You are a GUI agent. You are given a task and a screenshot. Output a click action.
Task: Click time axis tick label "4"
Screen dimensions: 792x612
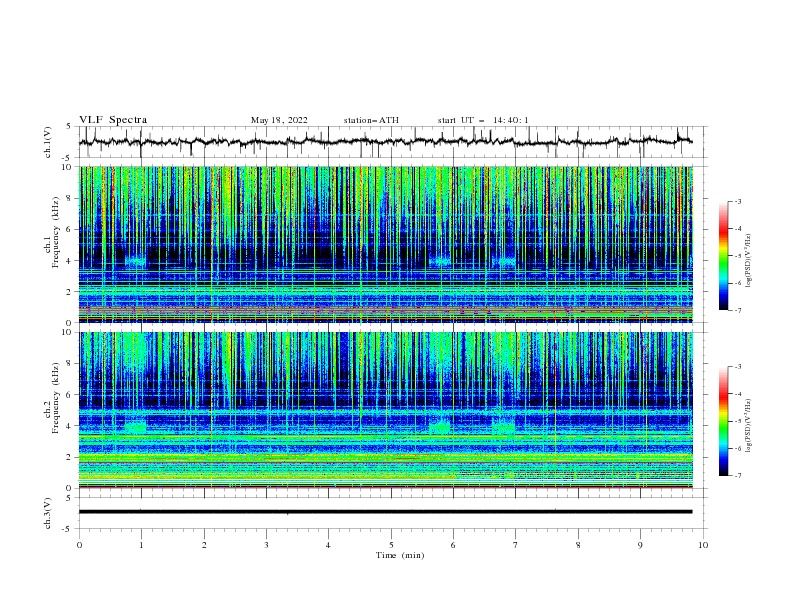tap(328, 545)
